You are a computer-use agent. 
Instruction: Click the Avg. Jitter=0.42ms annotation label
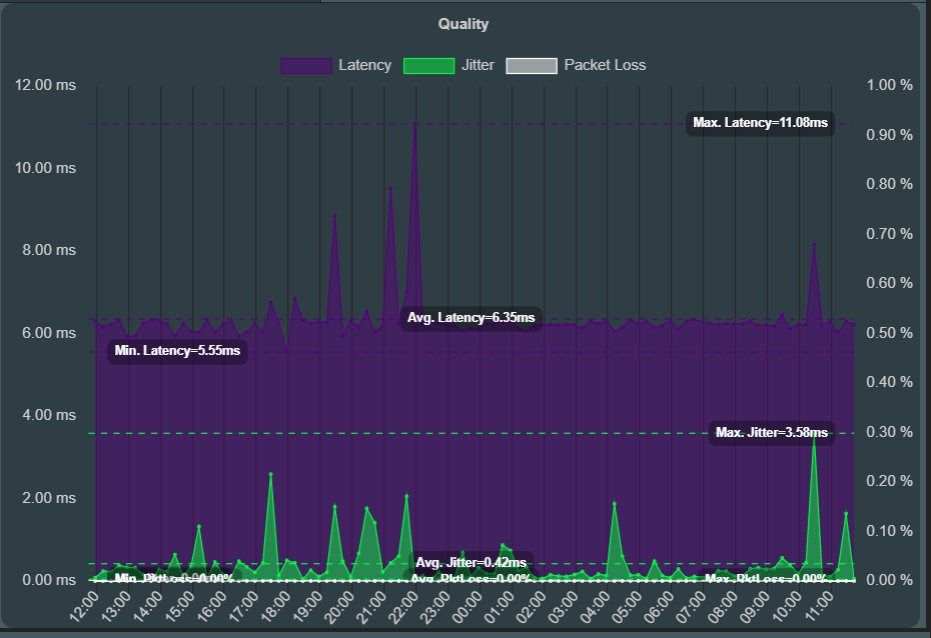[x=470, y=562]
